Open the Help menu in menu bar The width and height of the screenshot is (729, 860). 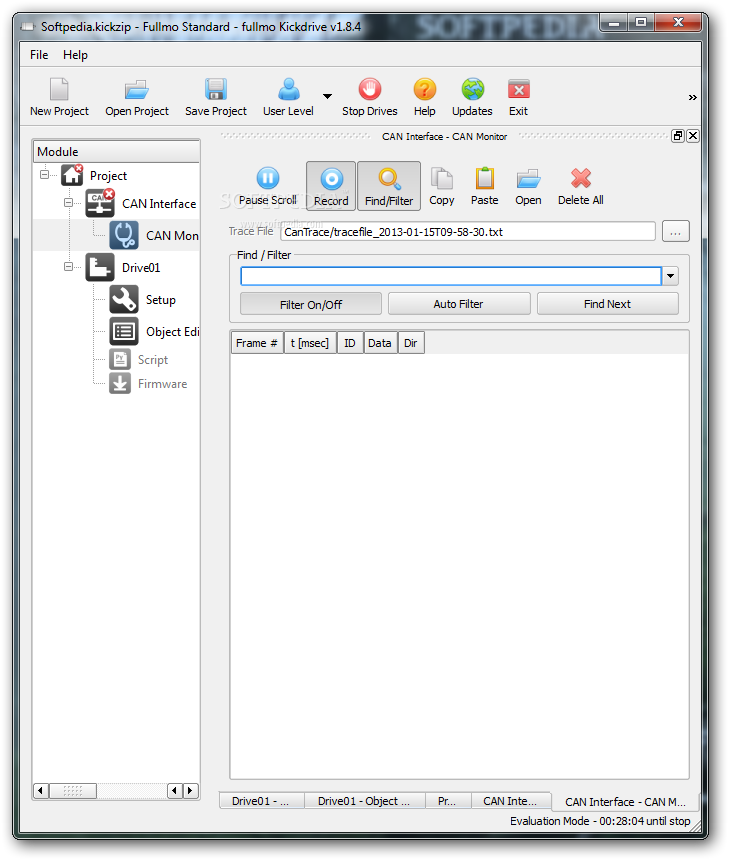75,55
